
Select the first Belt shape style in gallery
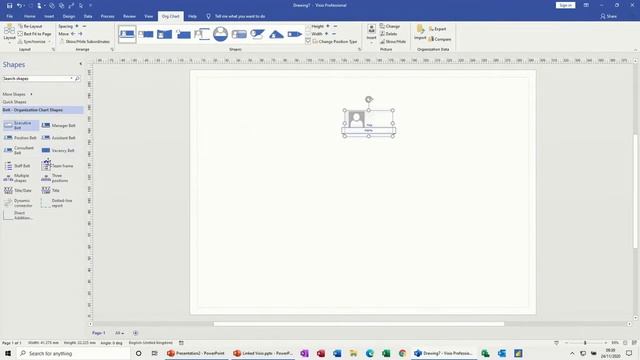(127, 34)
